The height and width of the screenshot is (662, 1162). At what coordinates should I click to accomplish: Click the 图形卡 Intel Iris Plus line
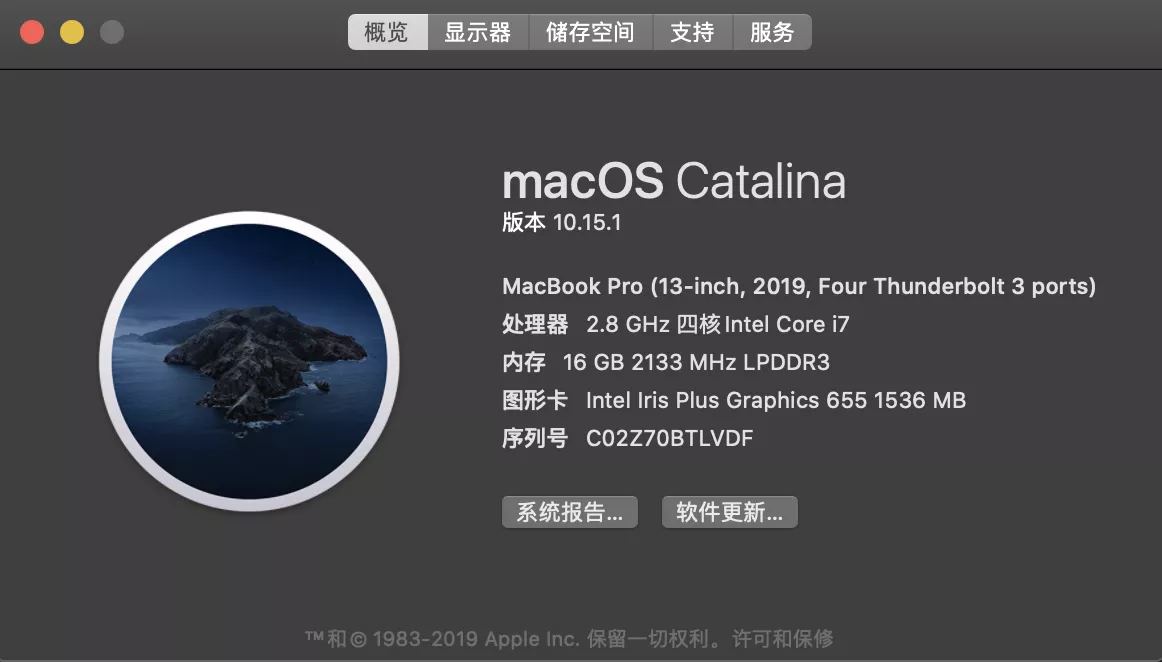tap(734, 400)
